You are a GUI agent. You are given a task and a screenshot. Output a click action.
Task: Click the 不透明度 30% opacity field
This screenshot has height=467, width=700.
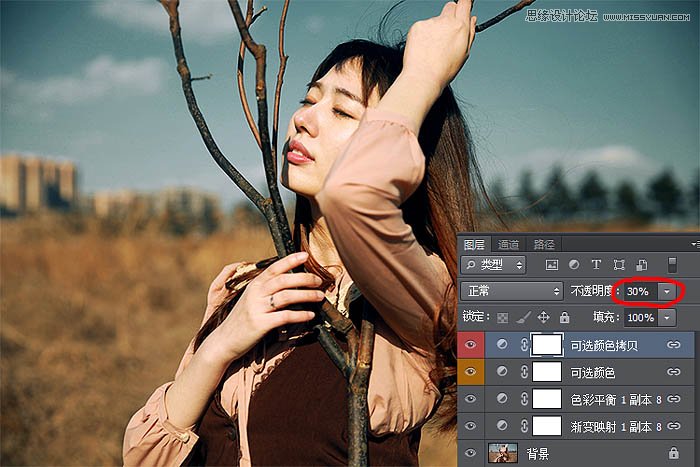tap(641, 292)
